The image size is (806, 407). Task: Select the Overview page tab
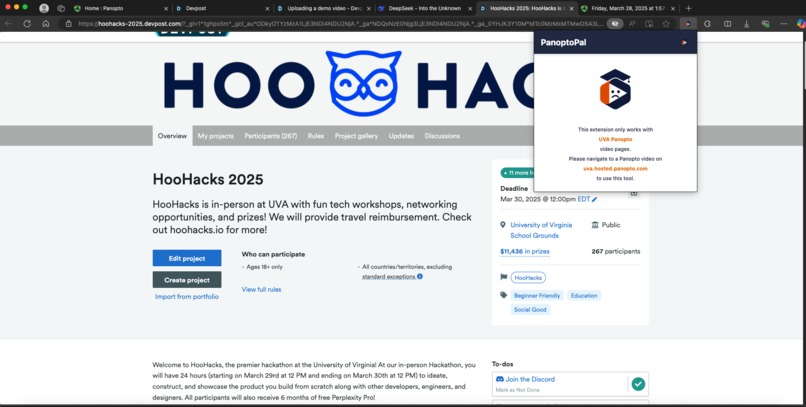coord(172,136)
